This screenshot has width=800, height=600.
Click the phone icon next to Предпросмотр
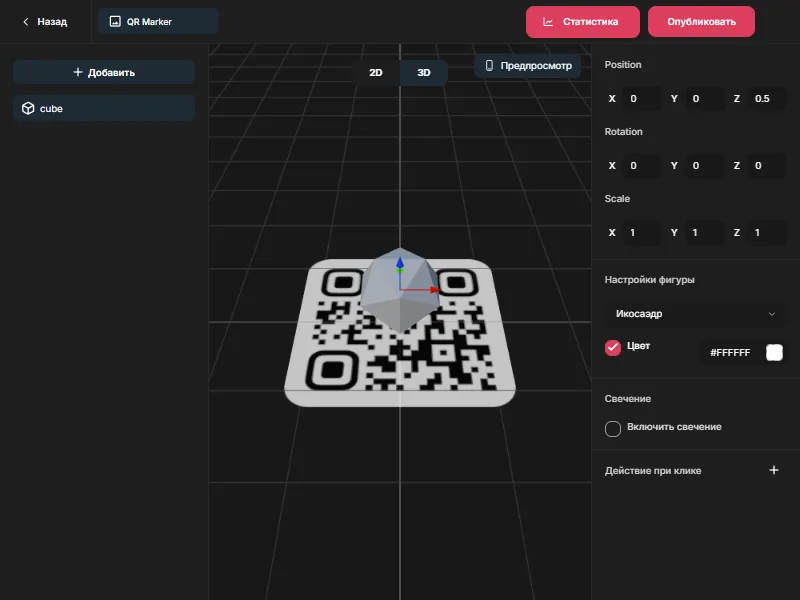click(x=489, y=65)
